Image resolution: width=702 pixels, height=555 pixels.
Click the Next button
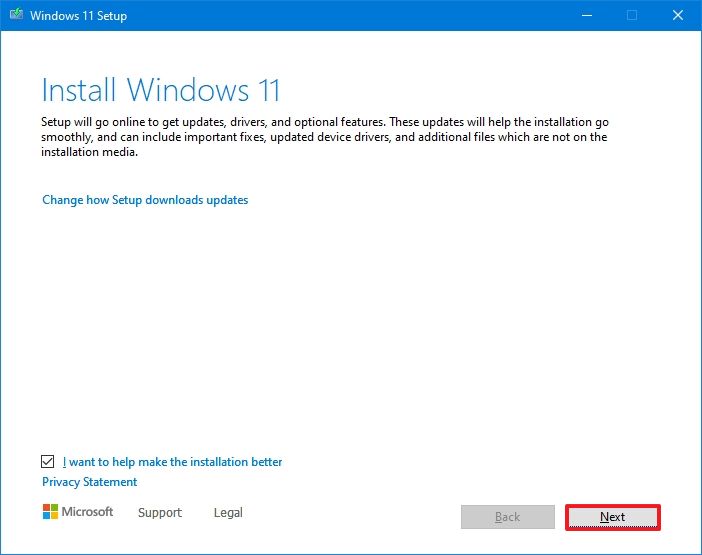[x=612, y=517]
